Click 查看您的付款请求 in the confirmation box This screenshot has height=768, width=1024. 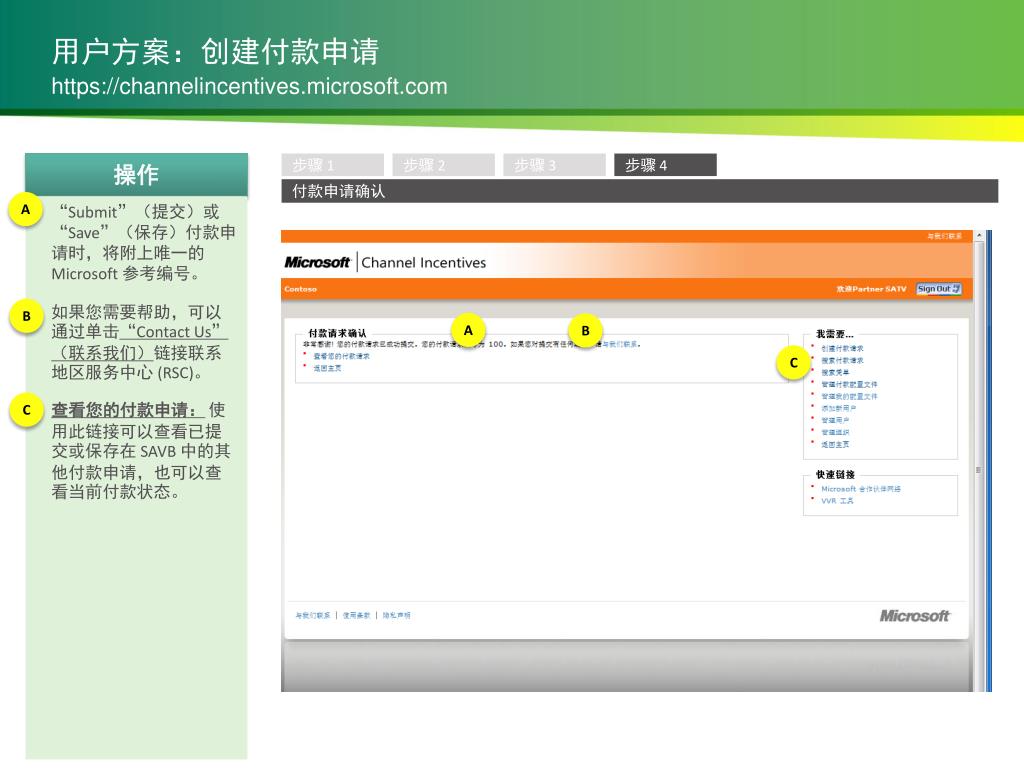[342, 357]
